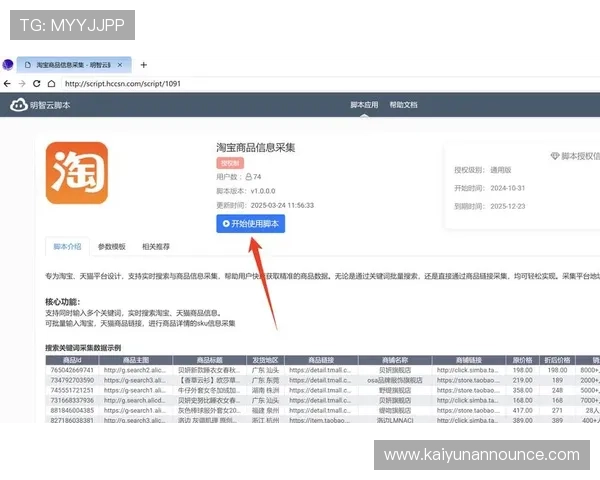Click the 商品主图 column header
The image size is (600, 480).
tap(136, 360)
